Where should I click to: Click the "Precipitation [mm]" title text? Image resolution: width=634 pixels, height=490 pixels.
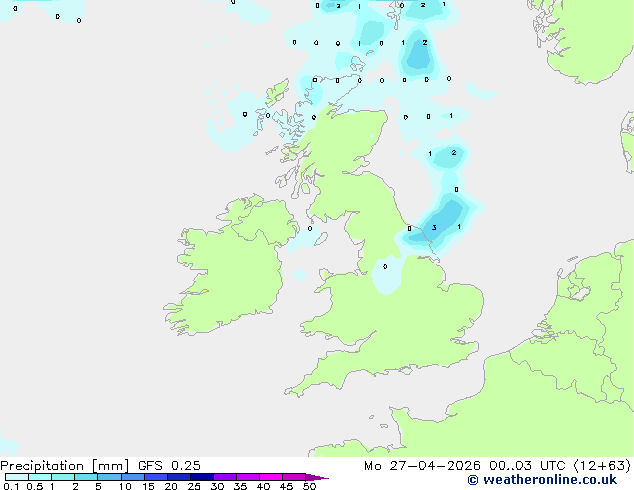coord(65,466)
